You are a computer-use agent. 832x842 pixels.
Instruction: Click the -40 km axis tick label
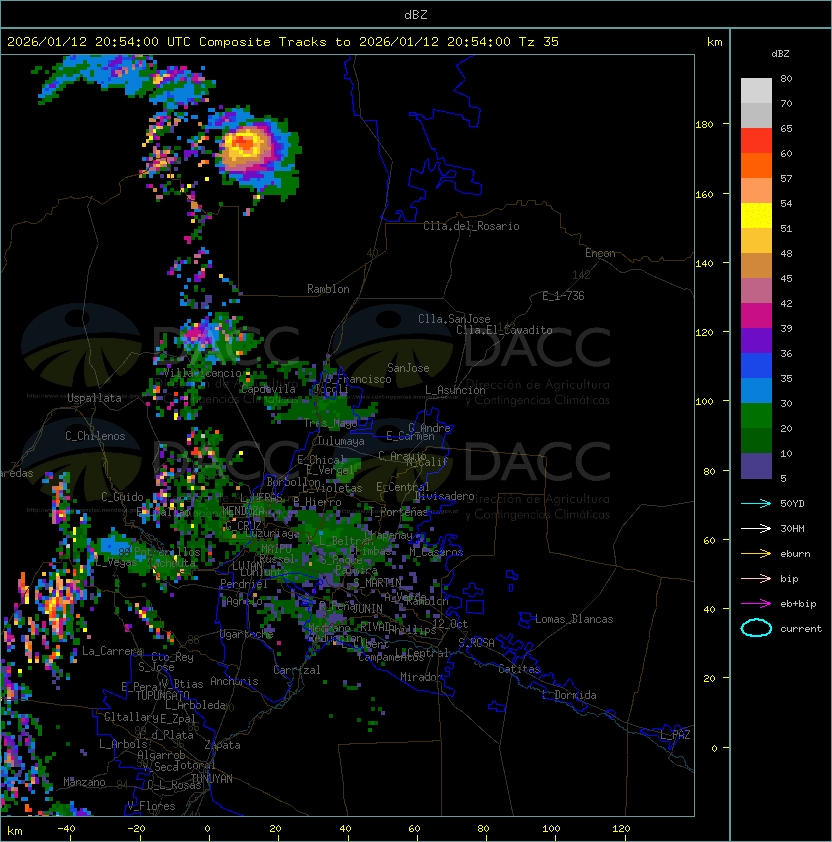click(67, 829)
